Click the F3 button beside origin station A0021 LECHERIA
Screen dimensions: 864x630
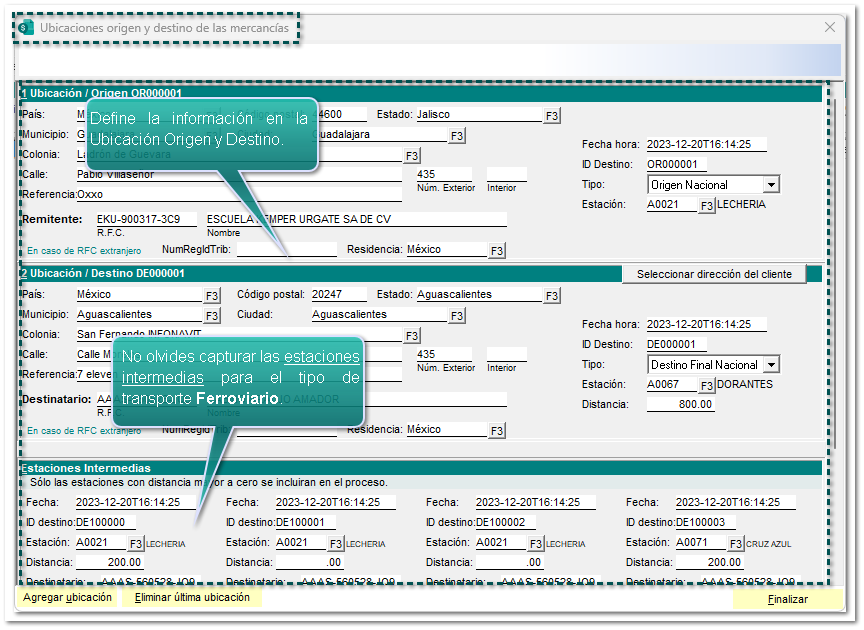(x=706, y=205)
